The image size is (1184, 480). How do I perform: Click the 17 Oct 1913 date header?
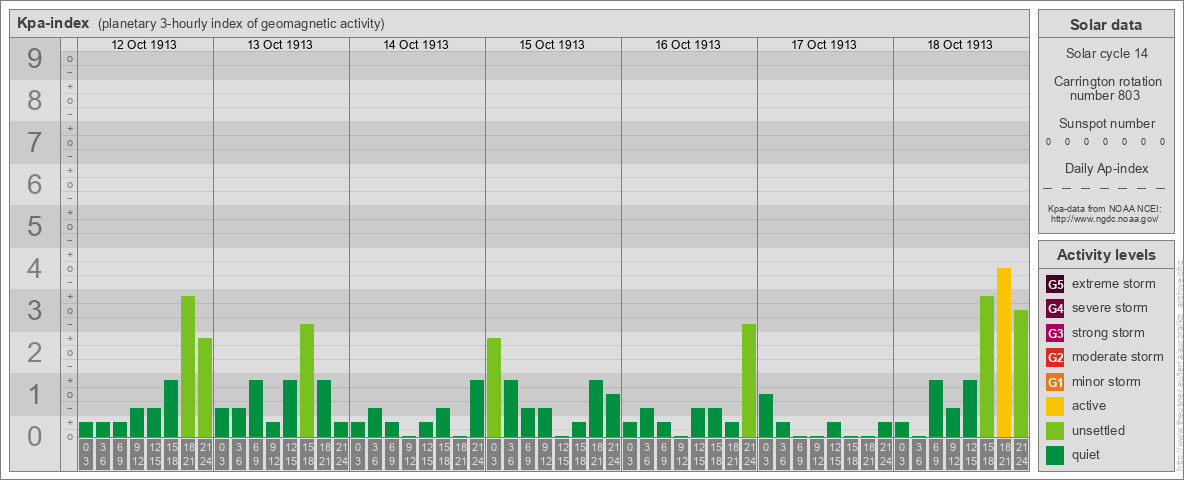pos(824,45)
